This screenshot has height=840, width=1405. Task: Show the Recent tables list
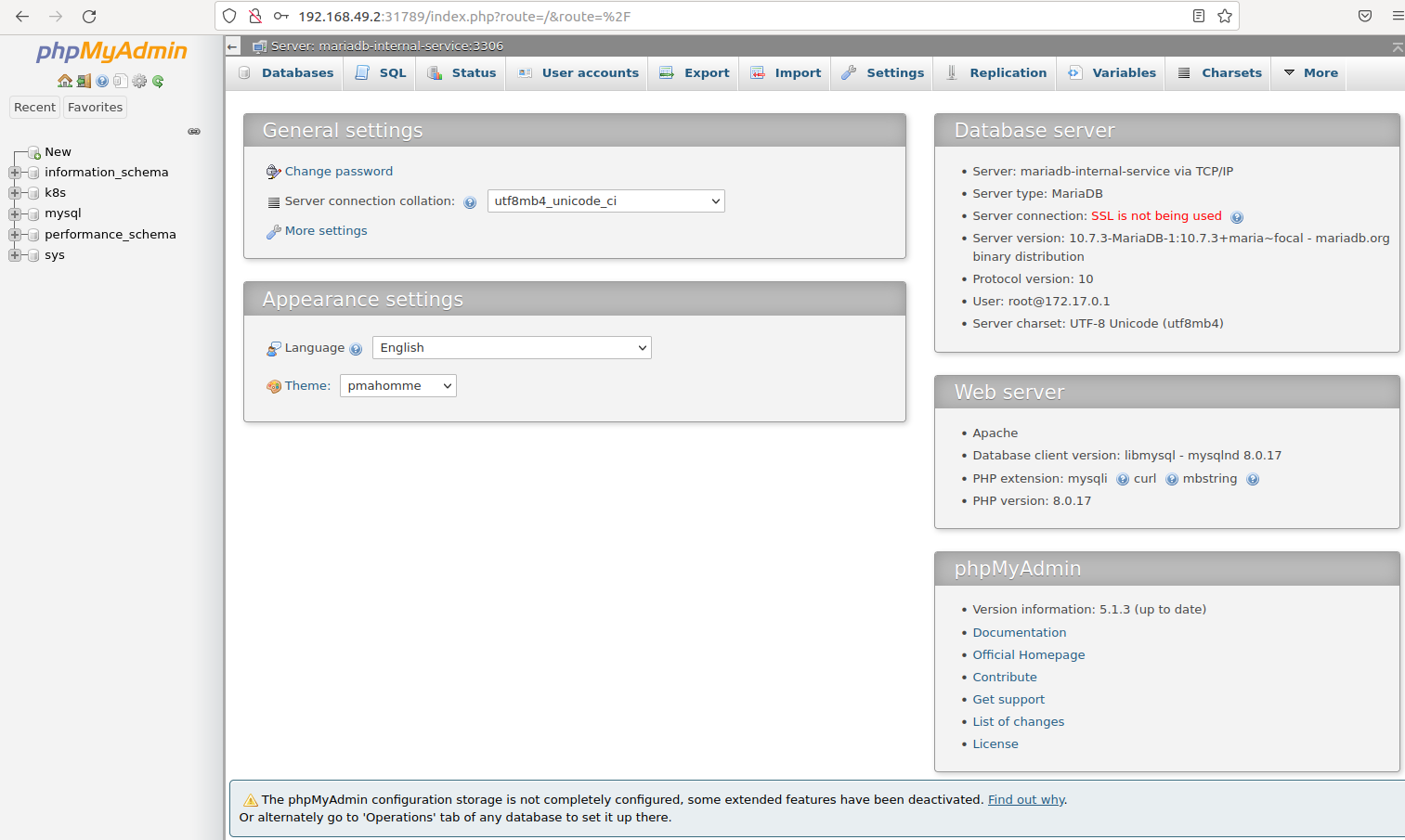[x=34, y=108]
